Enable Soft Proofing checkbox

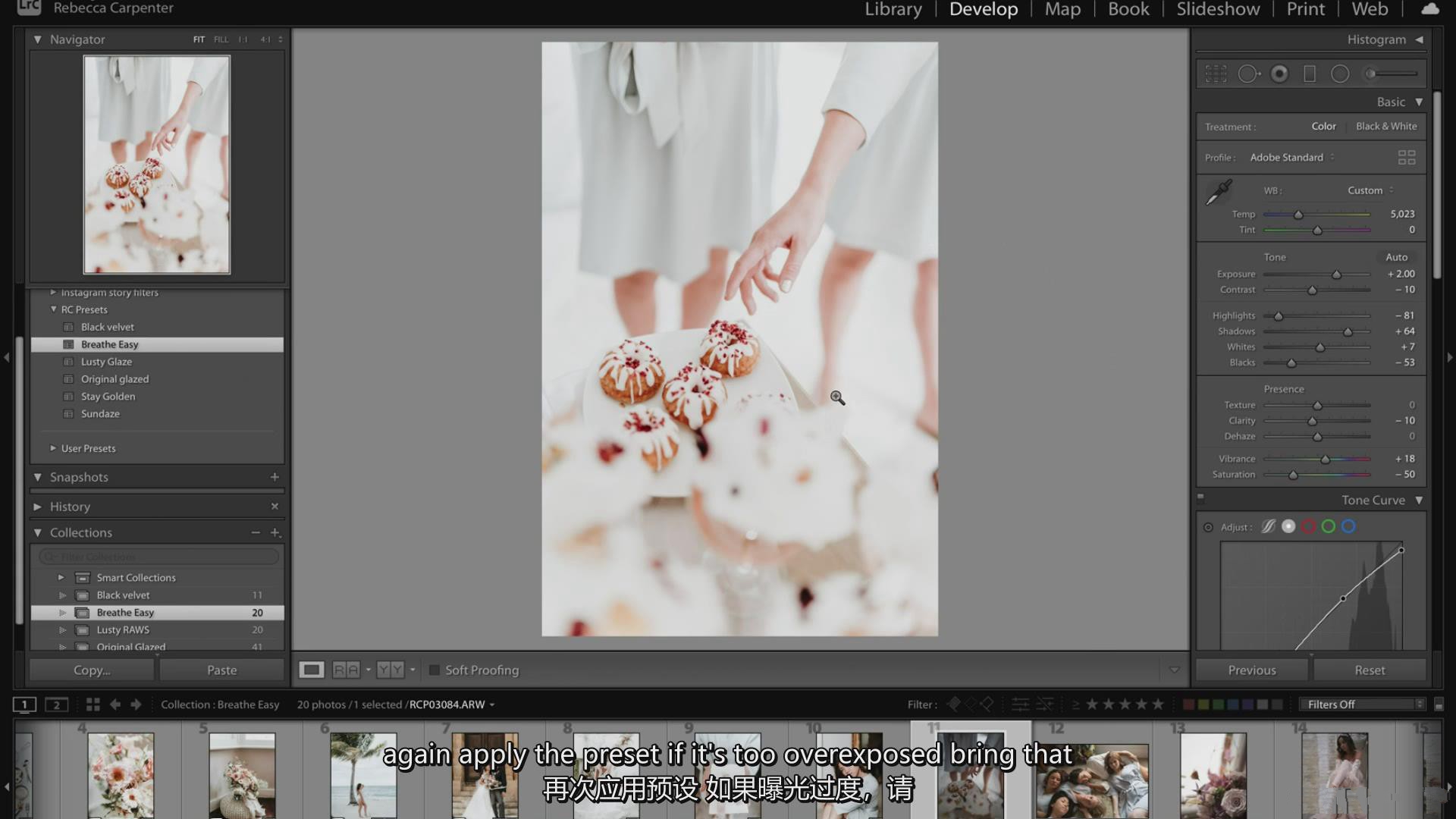435,670
